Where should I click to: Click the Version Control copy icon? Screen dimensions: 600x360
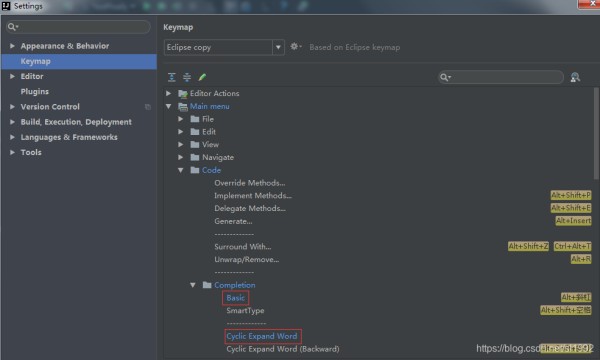[148, 107]
